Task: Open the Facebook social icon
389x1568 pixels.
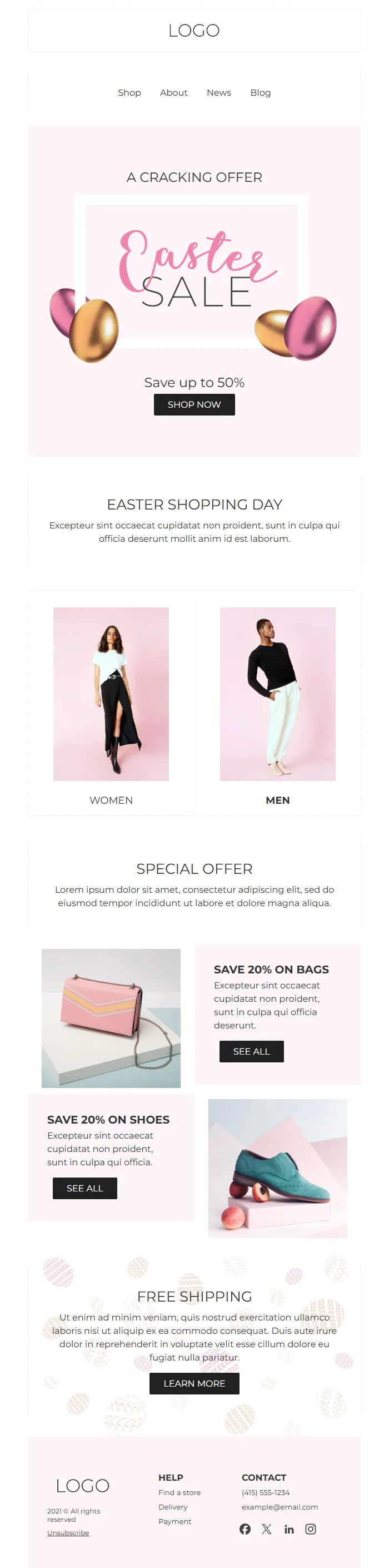Action: coord(245,1529)
